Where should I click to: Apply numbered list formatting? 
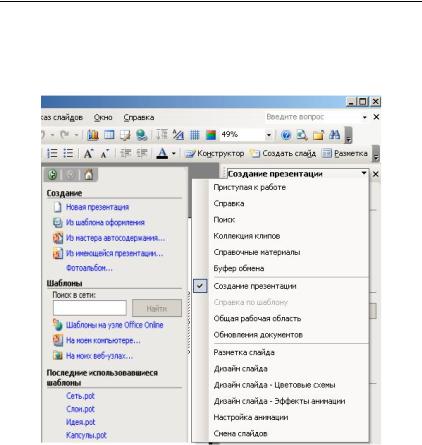(x=52, y=153)
